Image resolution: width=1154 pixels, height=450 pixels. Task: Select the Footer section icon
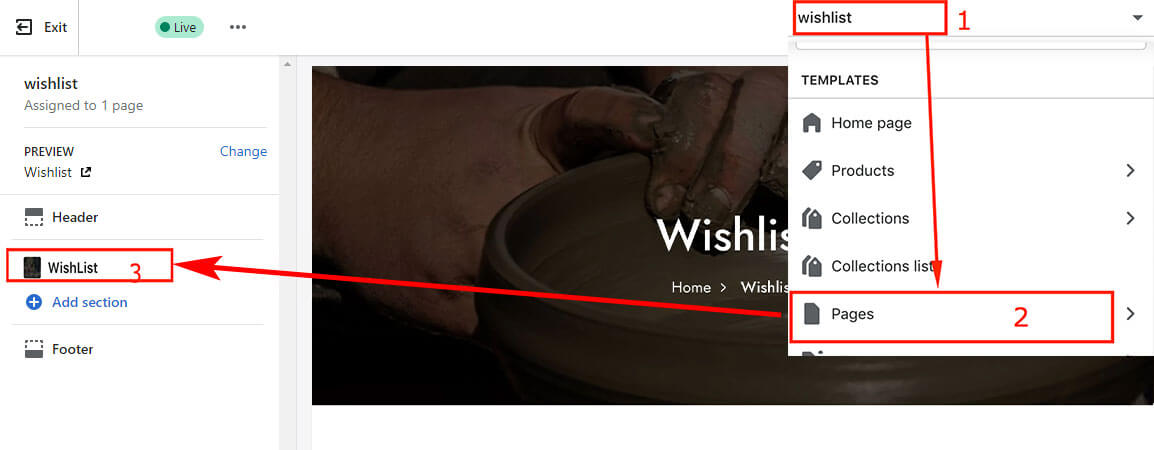(x=34, y=349)
